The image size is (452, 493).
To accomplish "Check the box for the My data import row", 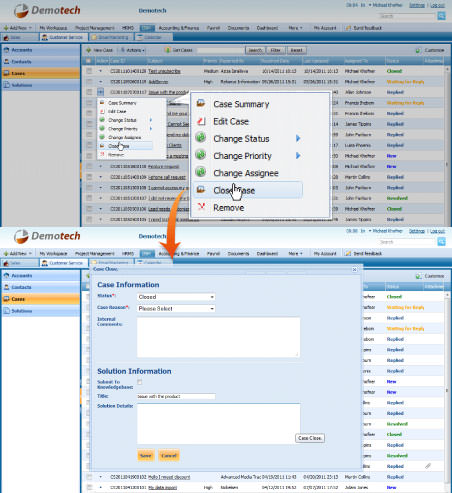I will coord(89,487).
